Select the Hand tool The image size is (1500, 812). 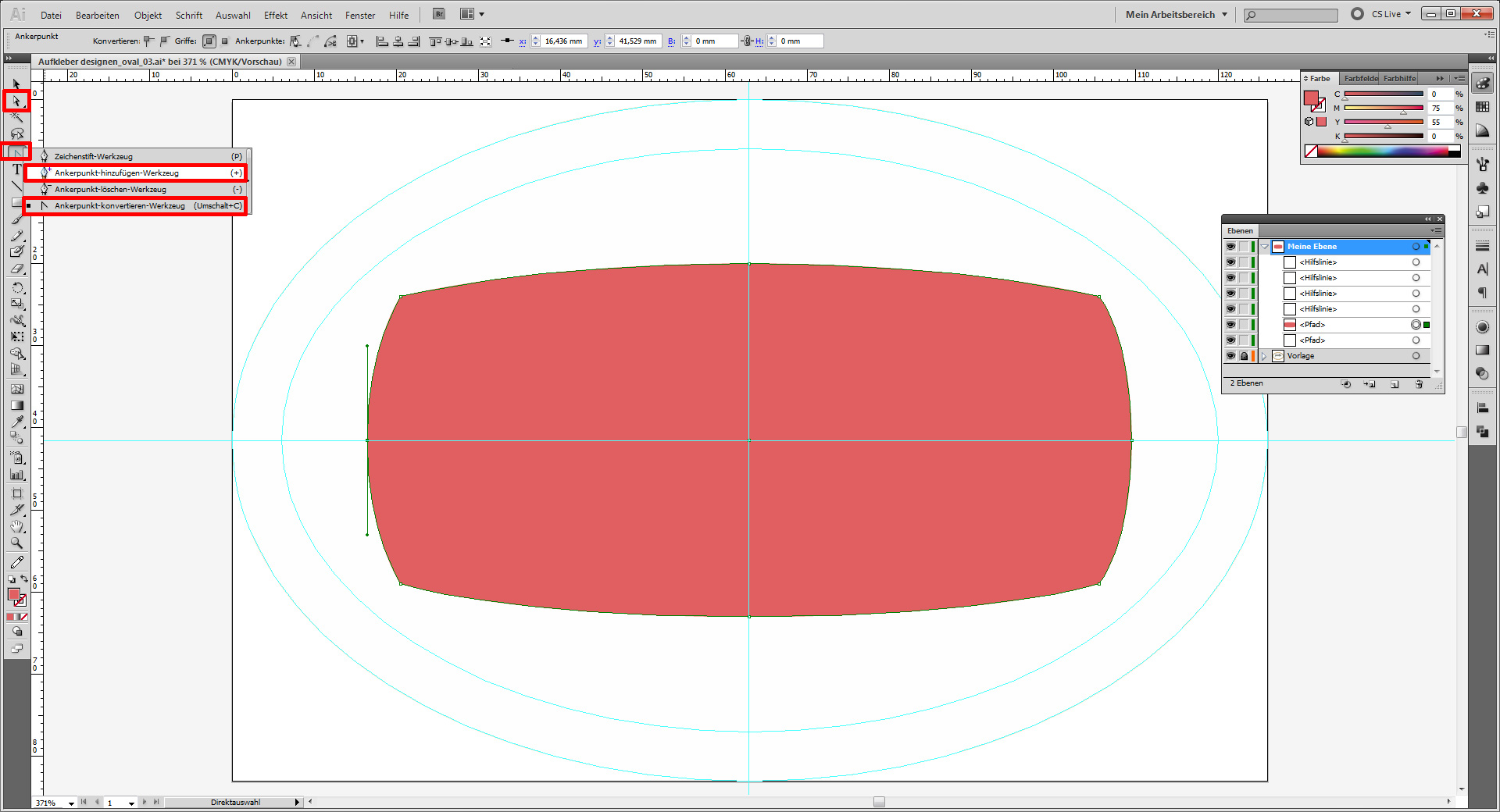pyautogui.click(x=16, y=527)
